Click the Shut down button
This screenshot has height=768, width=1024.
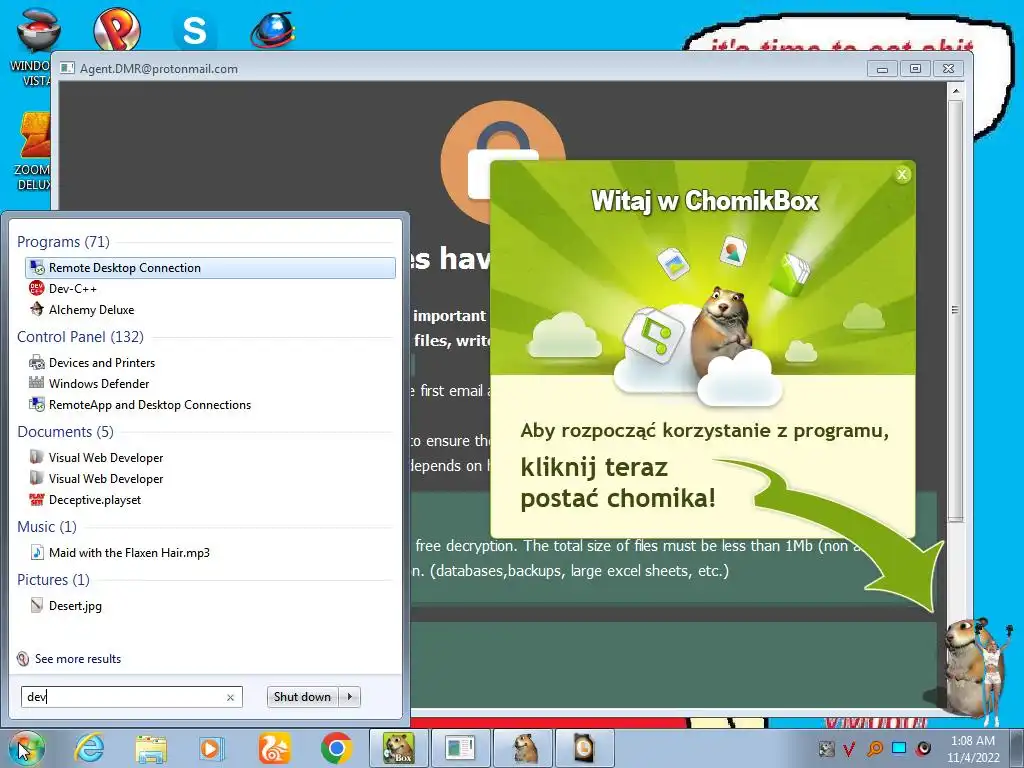coord(302,697)
